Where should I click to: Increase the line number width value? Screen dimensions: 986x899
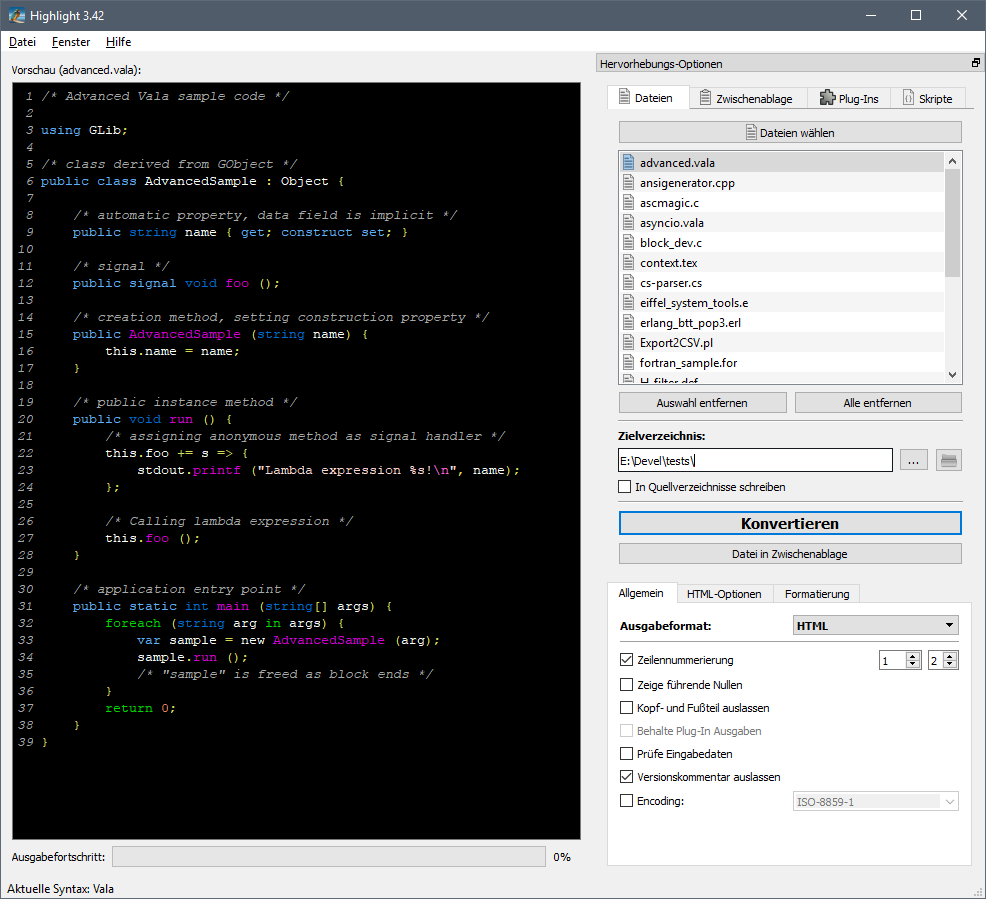click(950, 656)
